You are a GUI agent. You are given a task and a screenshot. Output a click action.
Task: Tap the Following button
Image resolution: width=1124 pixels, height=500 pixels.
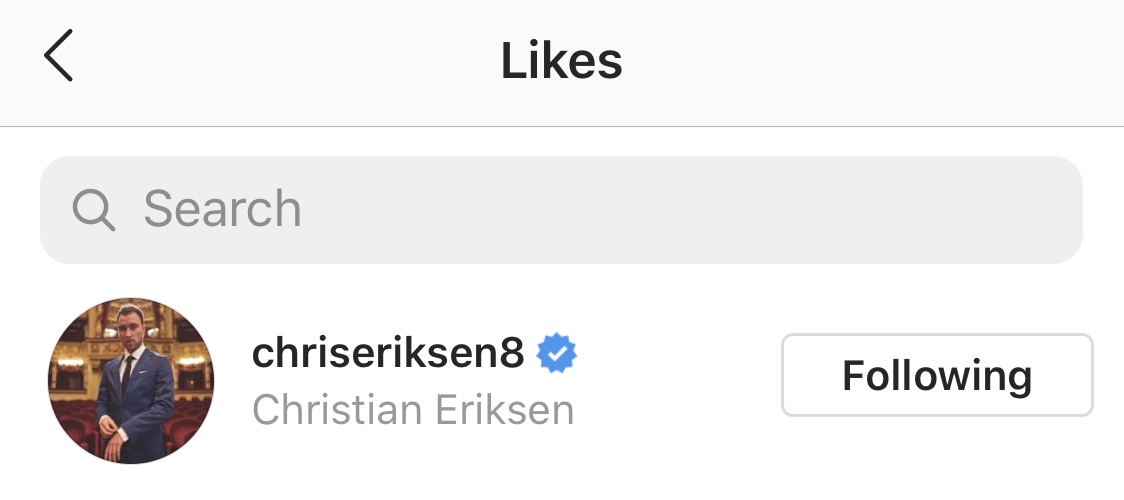tap(937, 375)
